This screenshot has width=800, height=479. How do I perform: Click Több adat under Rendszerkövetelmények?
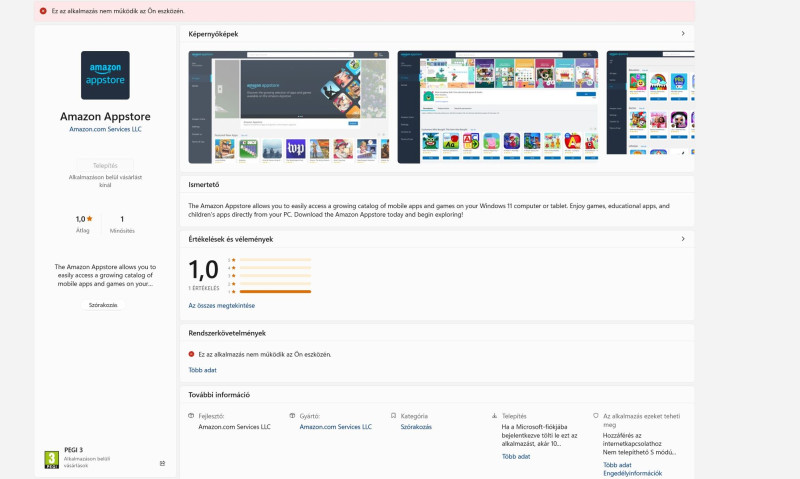tap(203, 370)
